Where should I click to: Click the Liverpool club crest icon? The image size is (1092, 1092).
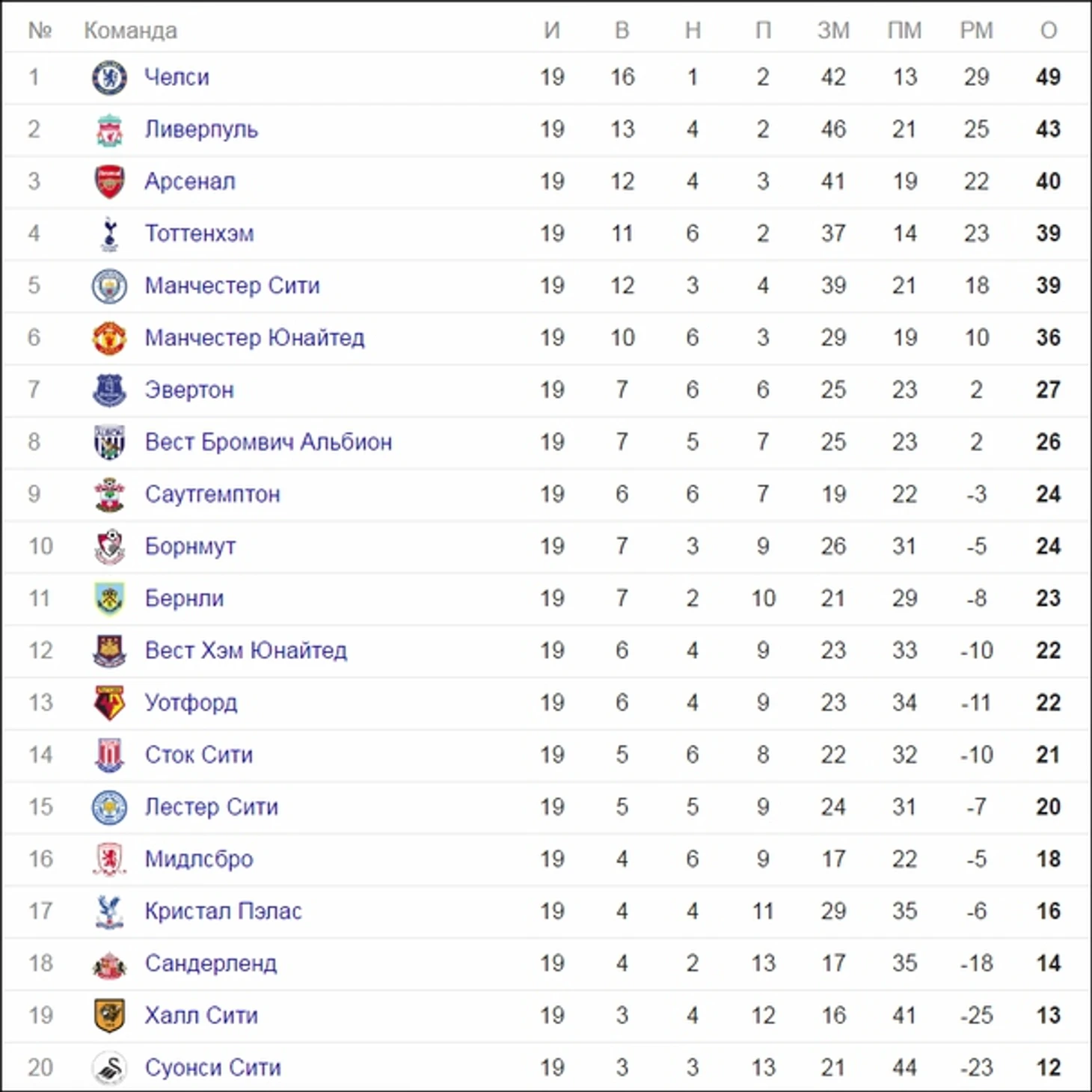pyautogui.click(x=109, y=129)
